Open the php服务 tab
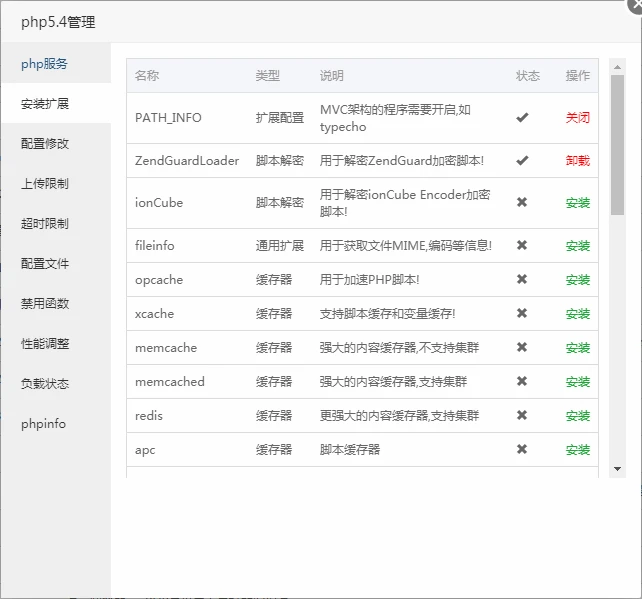 click(45, 64)
